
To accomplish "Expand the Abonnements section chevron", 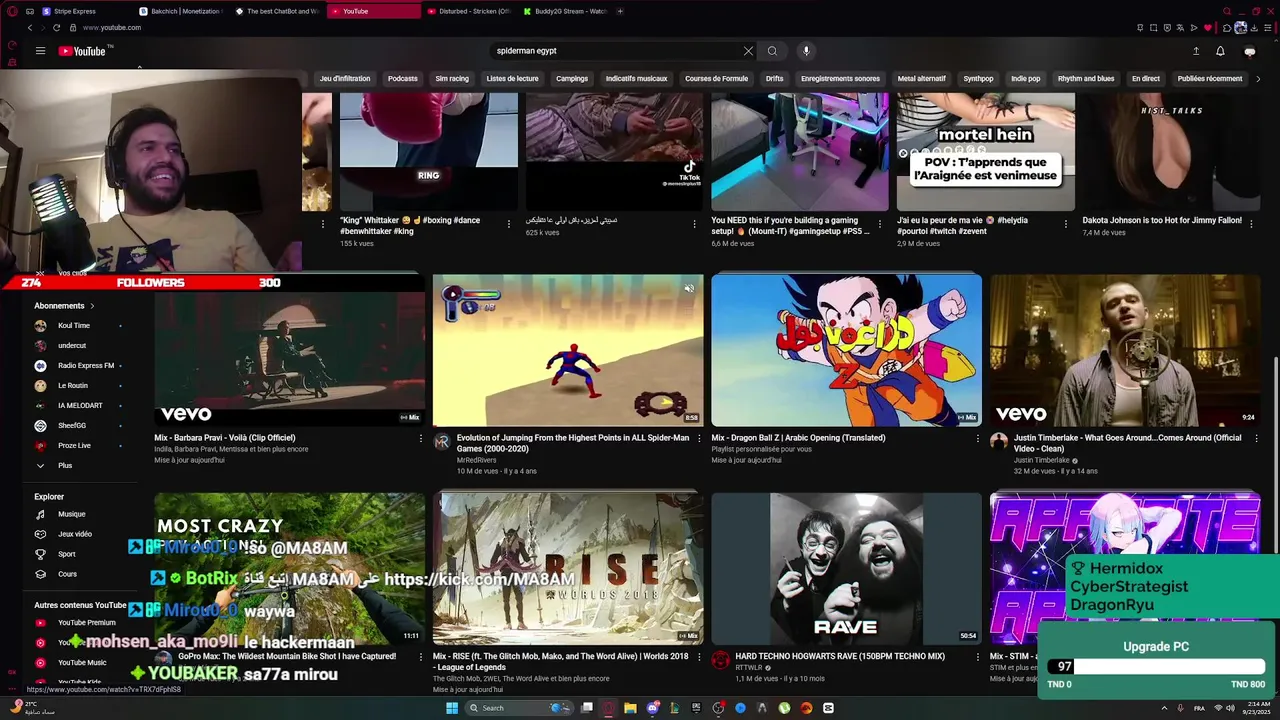I will tap(92, 306).
